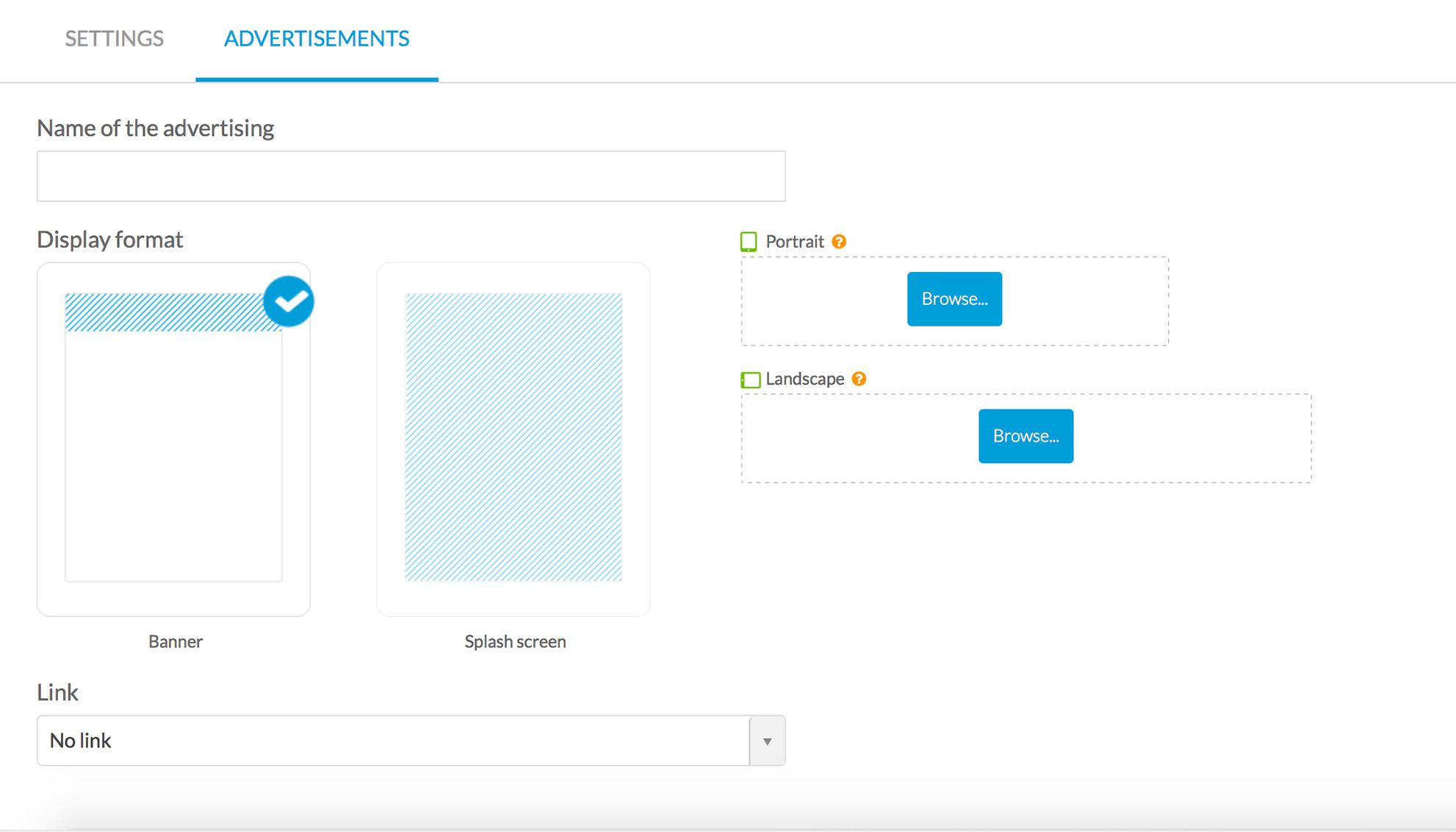Screen dimensions: 1456x832
Task: Click the Splash screen caption label
Action: pos(515,642)
